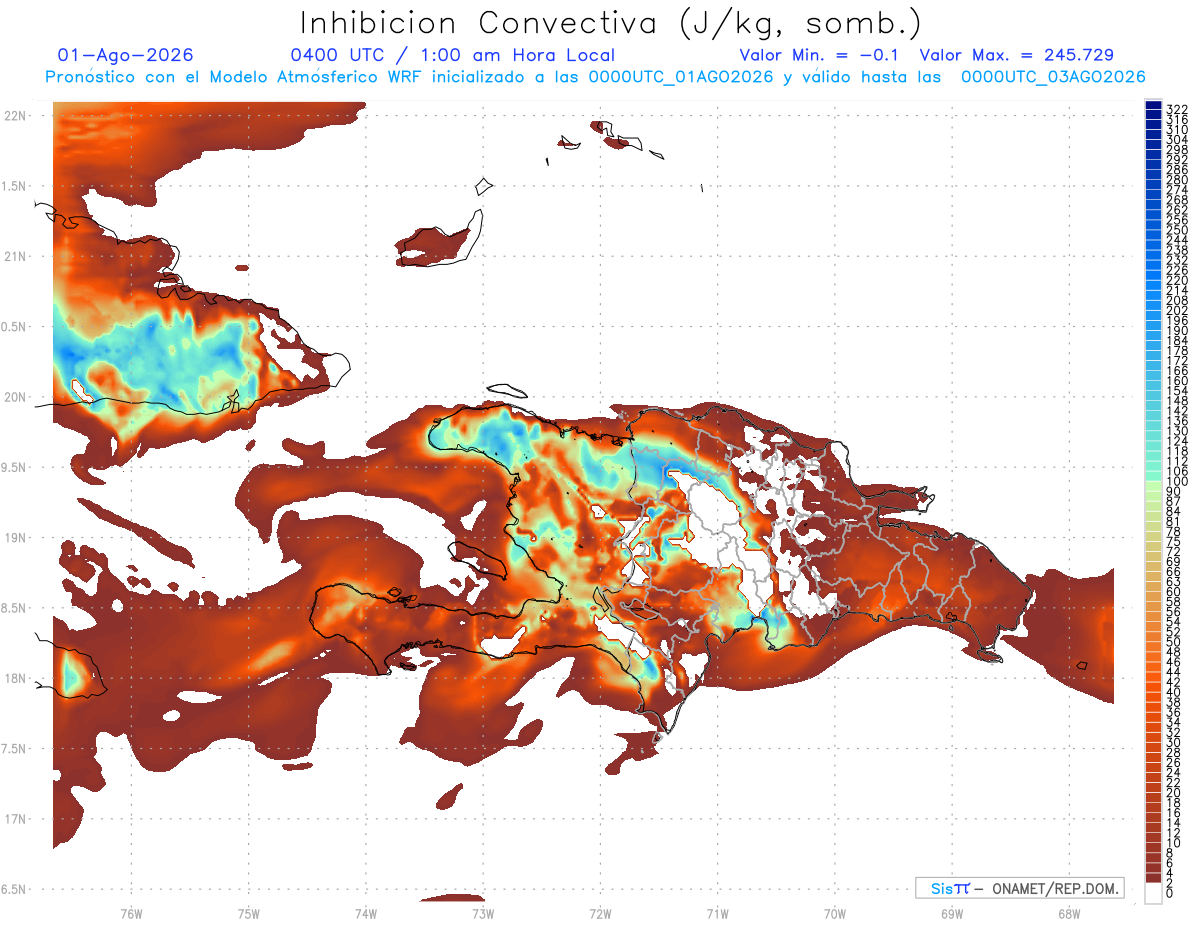
Task: Click the "69W" longitude label
Action: [x=952, y=913]
